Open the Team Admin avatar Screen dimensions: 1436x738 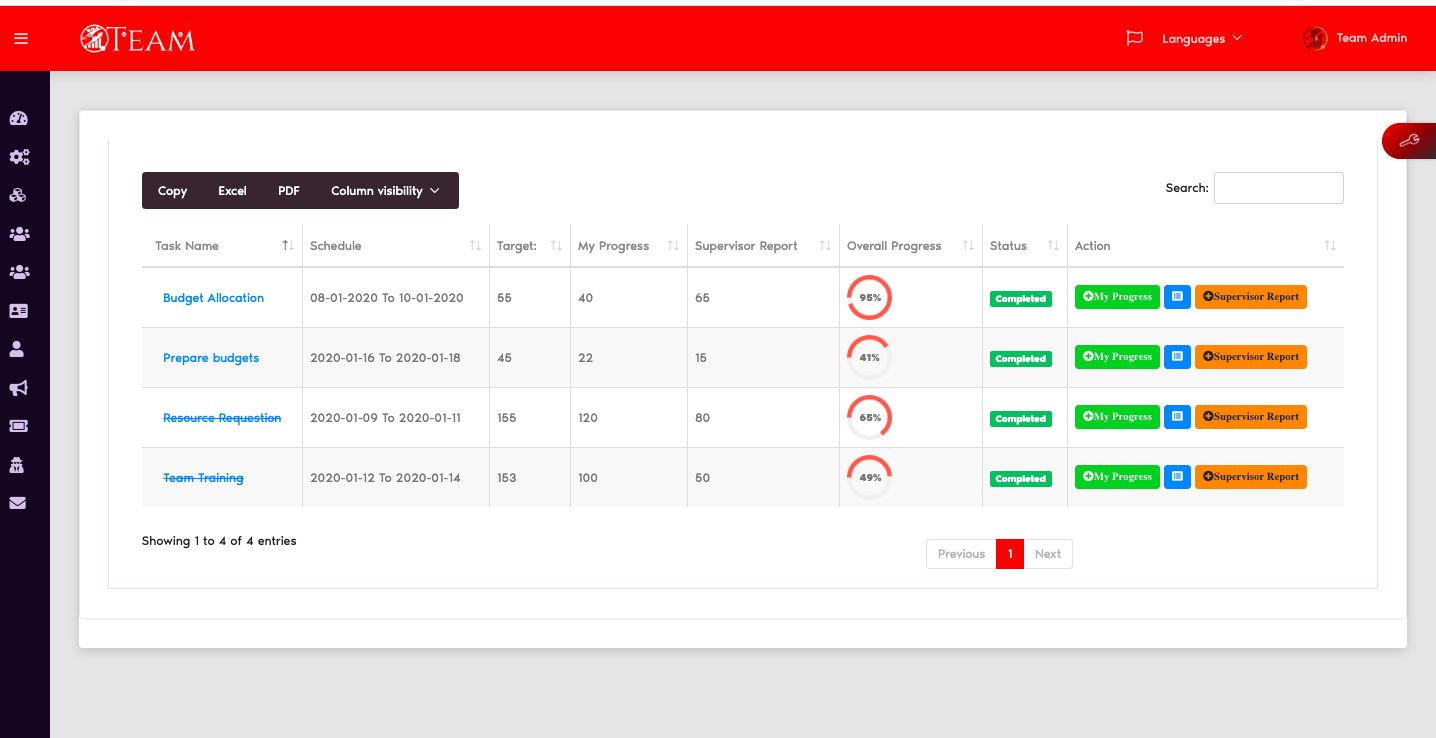(1315, 38)
